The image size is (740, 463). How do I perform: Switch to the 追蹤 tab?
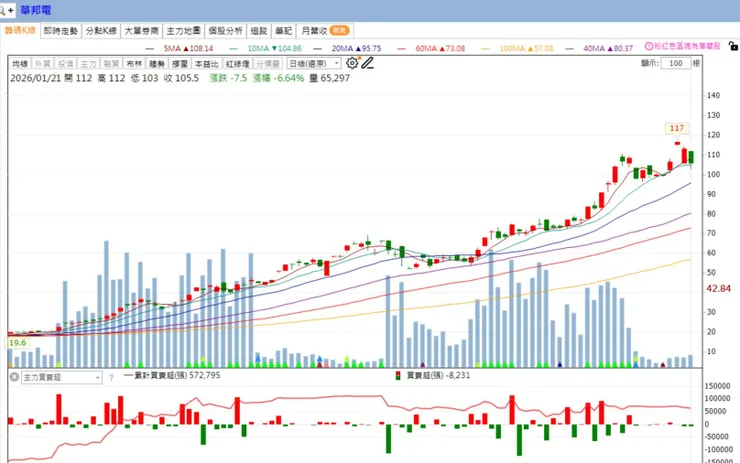click(x=259, y=31)
